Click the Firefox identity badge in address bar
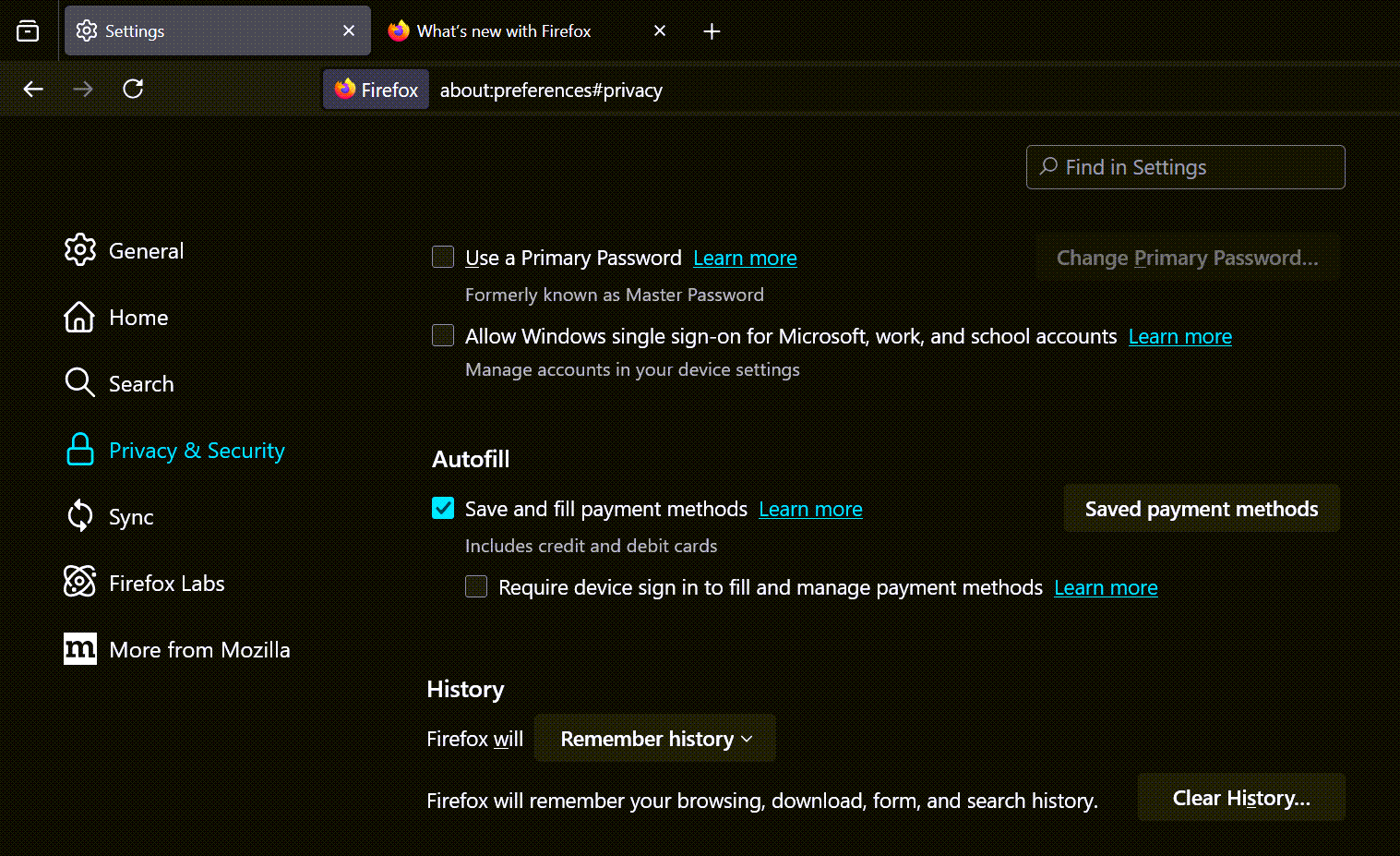The width and height of the screenshot is (1400, 856). (376, 90)
